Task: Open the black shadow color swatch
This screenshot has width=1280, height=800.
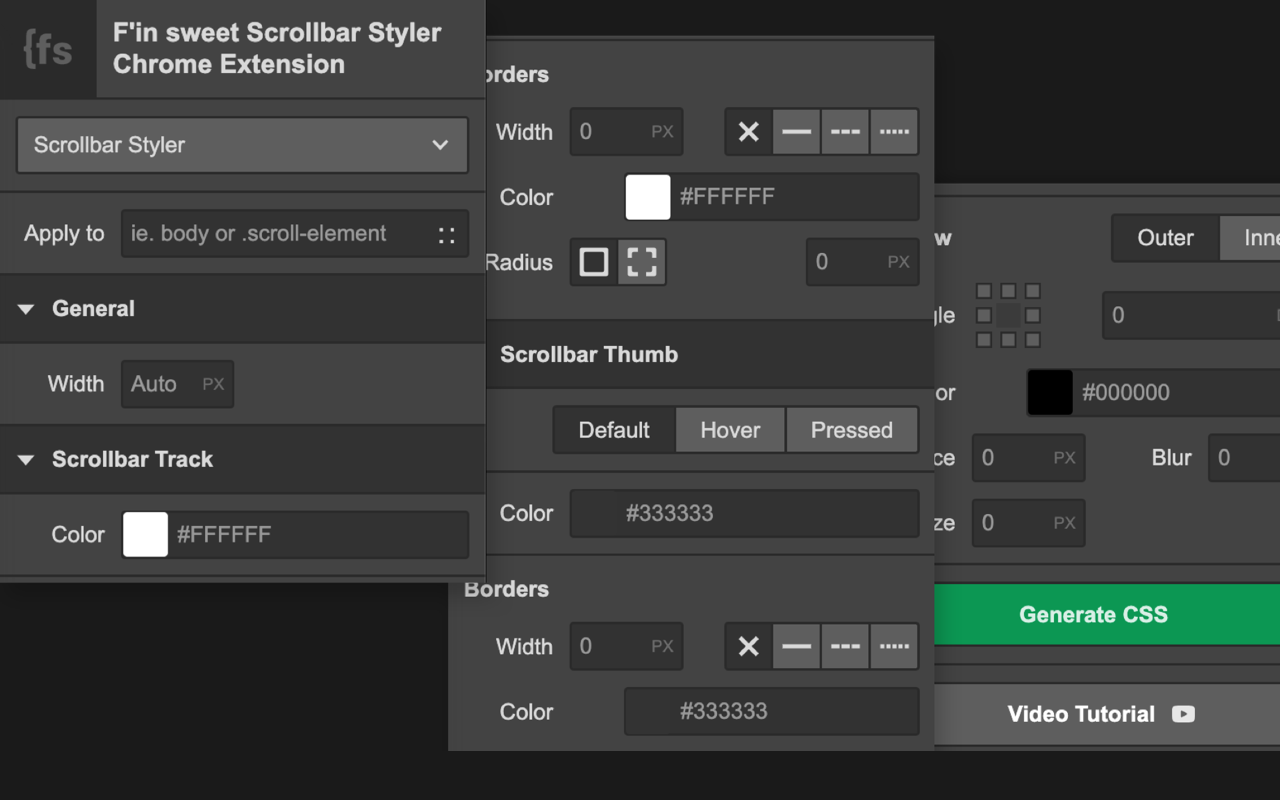Action: (x=1050, y=393)
